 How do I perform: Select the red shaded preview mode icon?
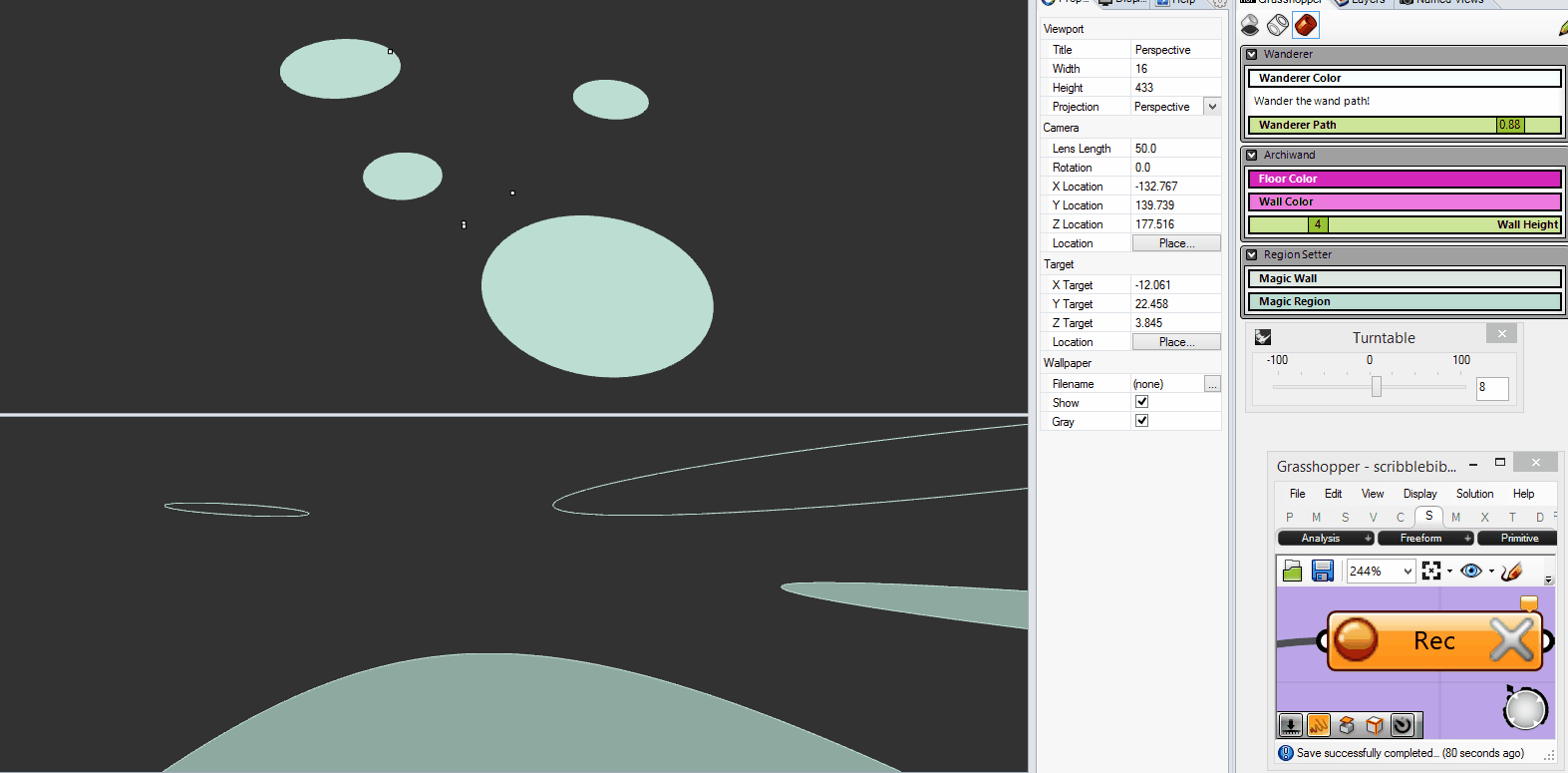1306,25
